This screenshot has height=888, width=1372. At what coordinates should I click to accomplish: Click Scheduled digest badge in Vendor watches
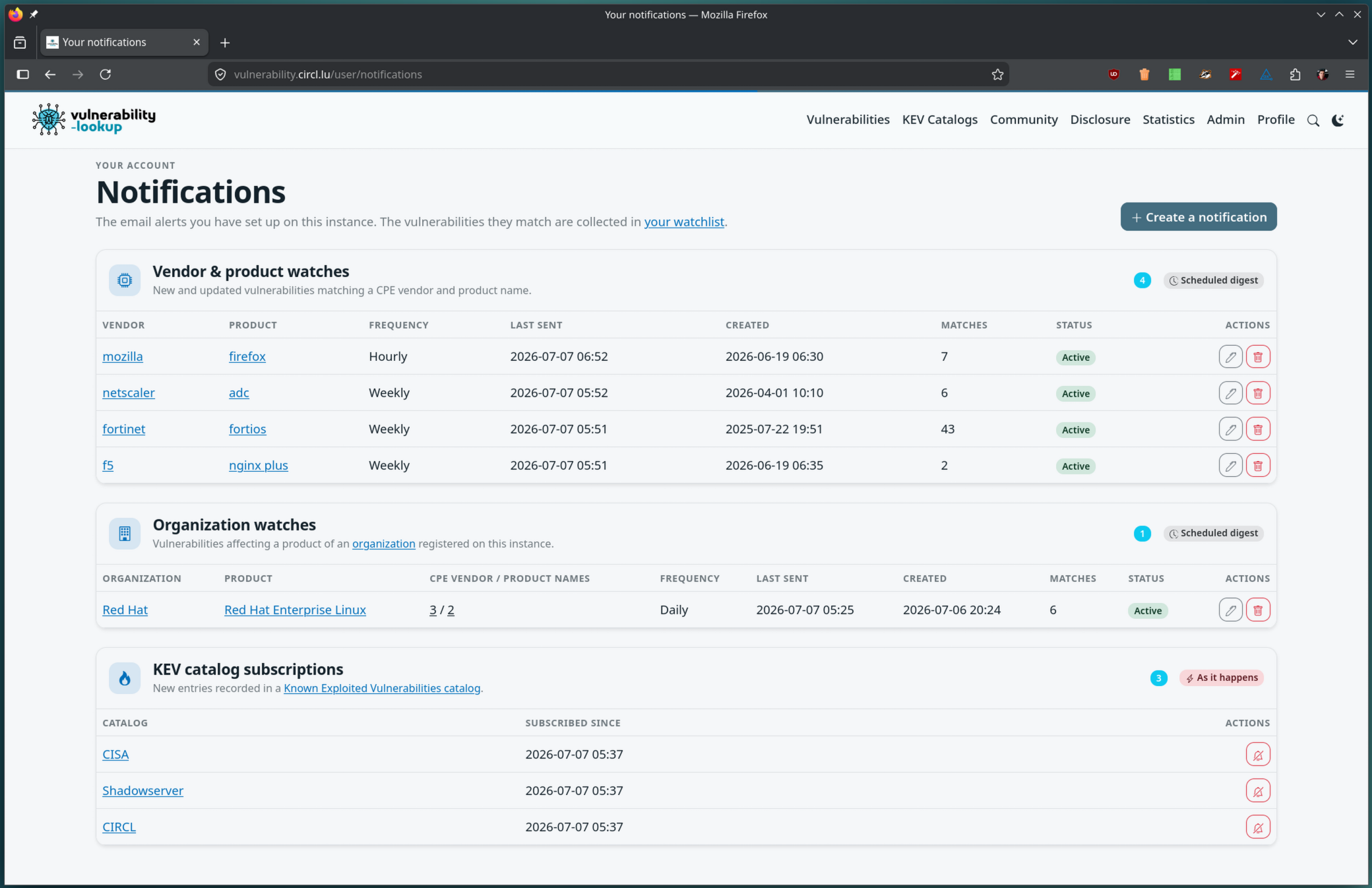(1214, 280)
